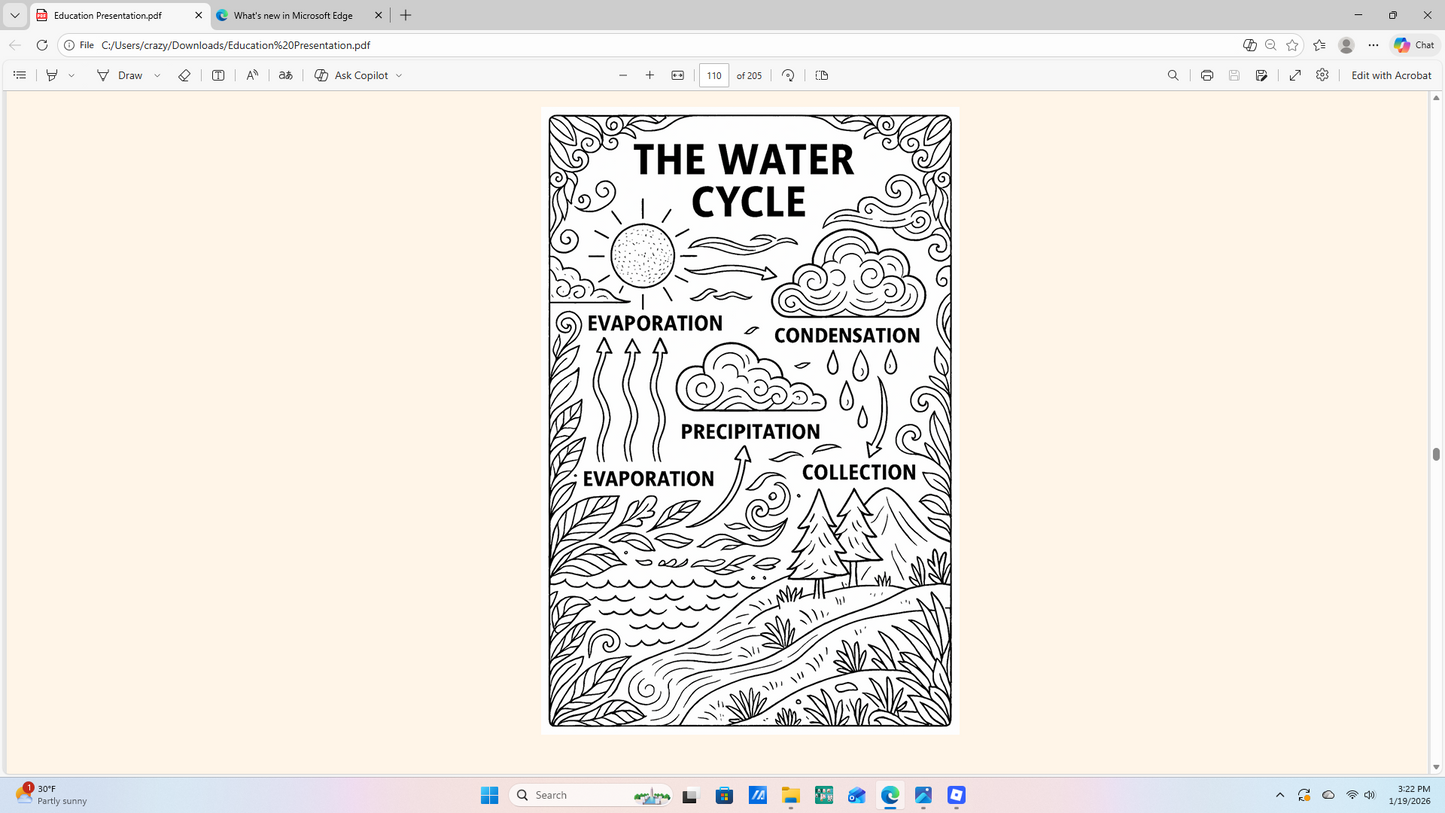Screen dimensions: 1445x813
Task: Open Edge Settings and more menu
Action: [x=1373, y=45]
